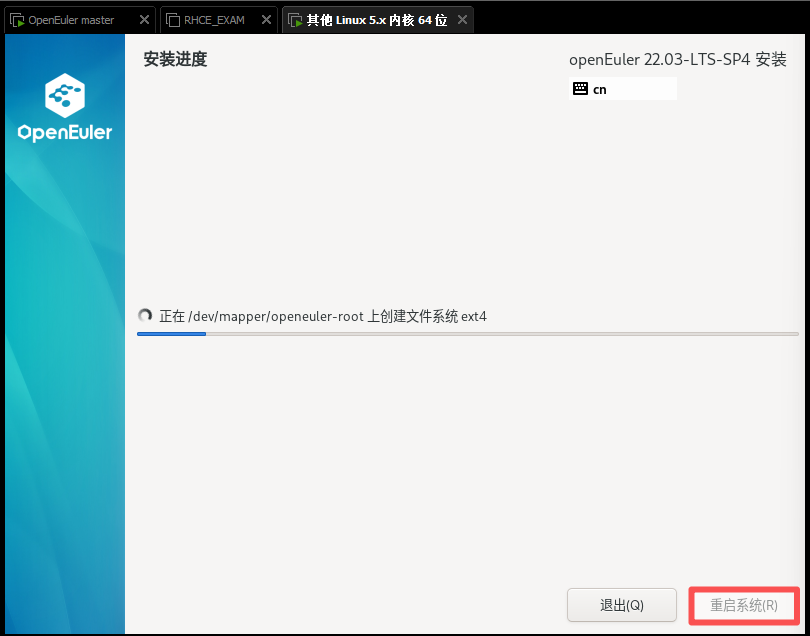Open the cn keyboard layout indicator
Screen dimensions: 810x636
click(x=622, y=88)
